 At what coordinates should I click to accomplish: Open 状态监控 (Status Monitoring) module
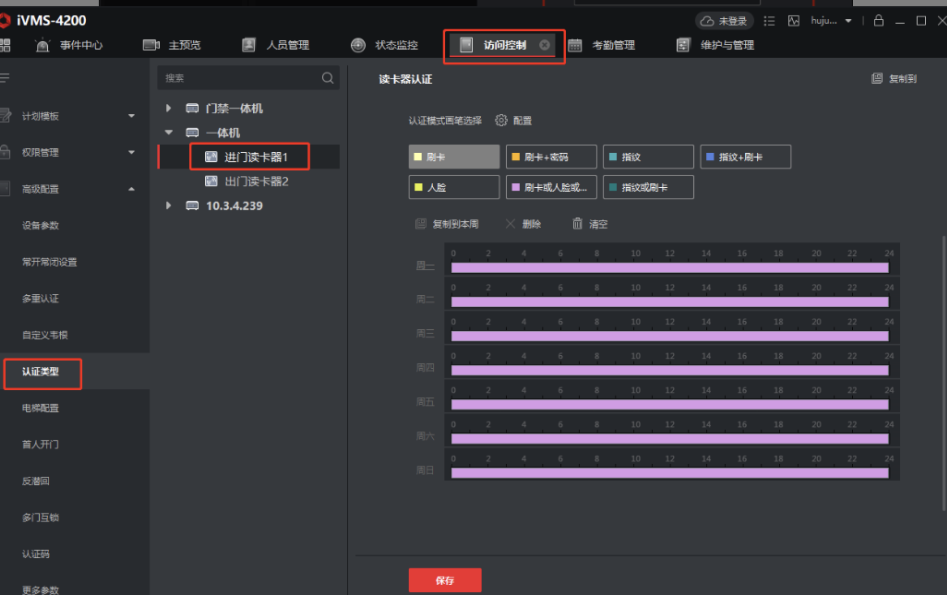tap(387, 44)
